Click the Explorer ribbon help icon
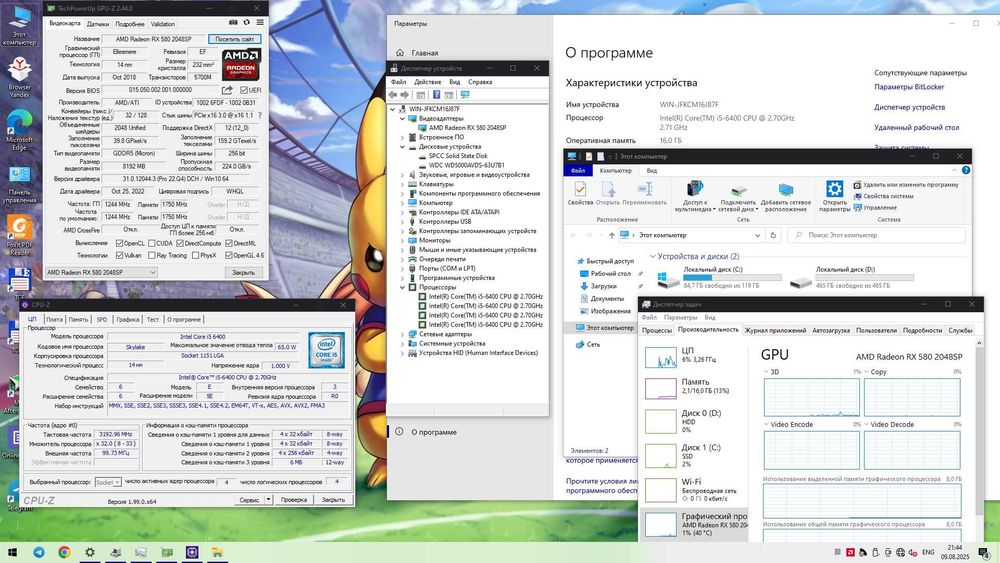The width and height of the screenshot is (1000, 563). point(966,170)
